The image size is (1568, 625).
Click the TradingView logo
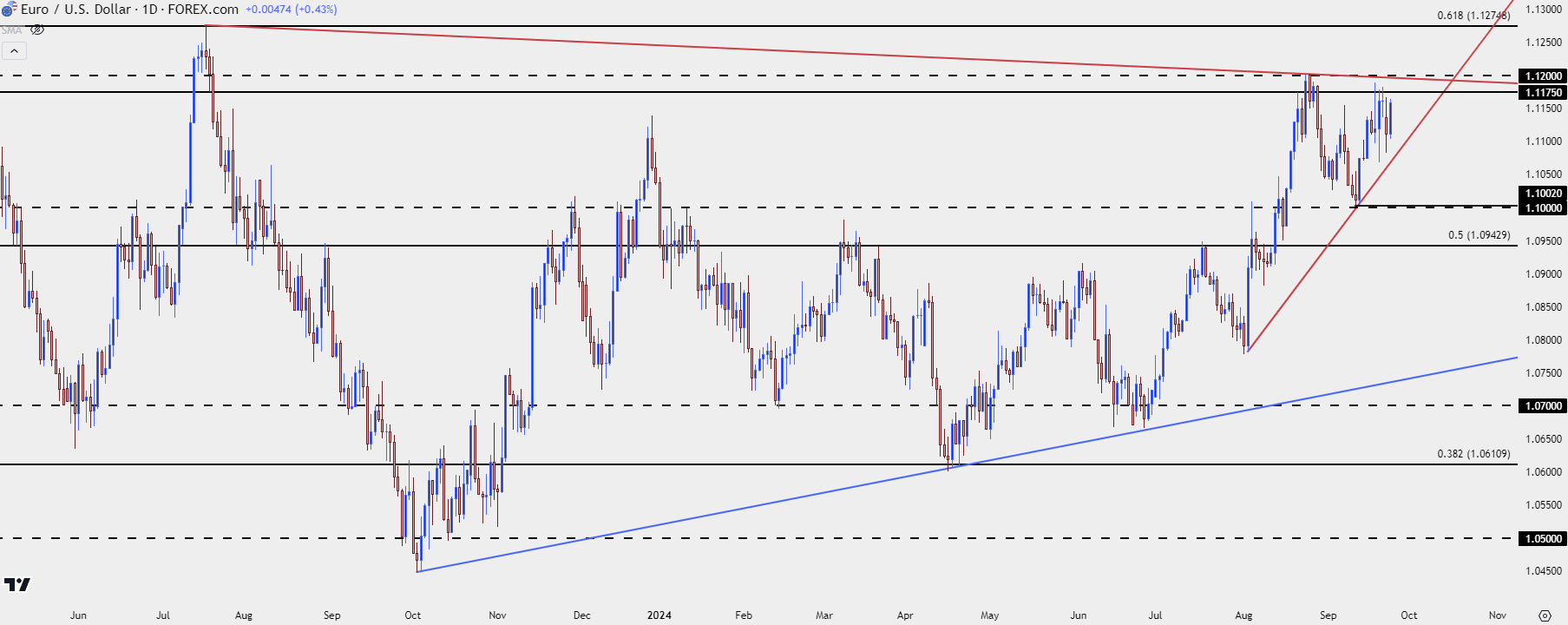[17, 584]
